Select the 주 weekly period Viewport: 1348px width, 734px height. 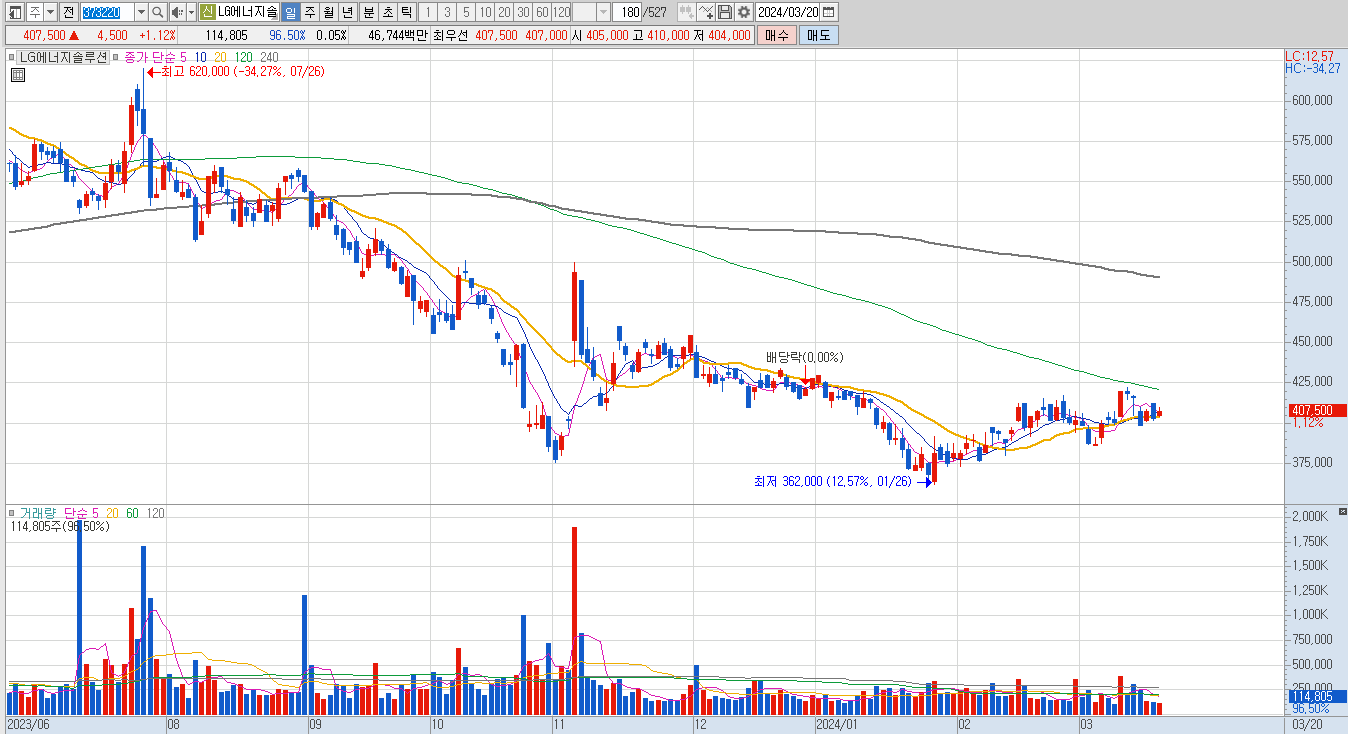pyautogui.click(x=309, y=12)
